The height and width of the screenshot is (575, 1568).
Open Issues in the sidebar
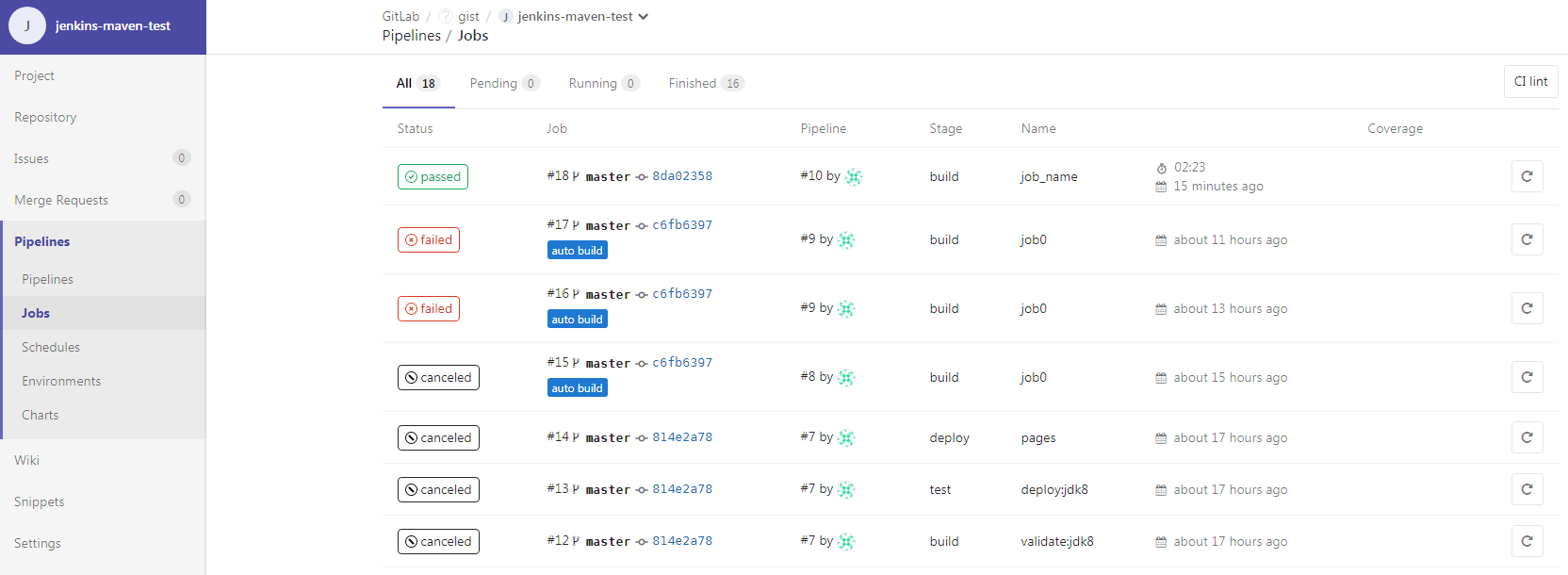[x=103, y=158]
